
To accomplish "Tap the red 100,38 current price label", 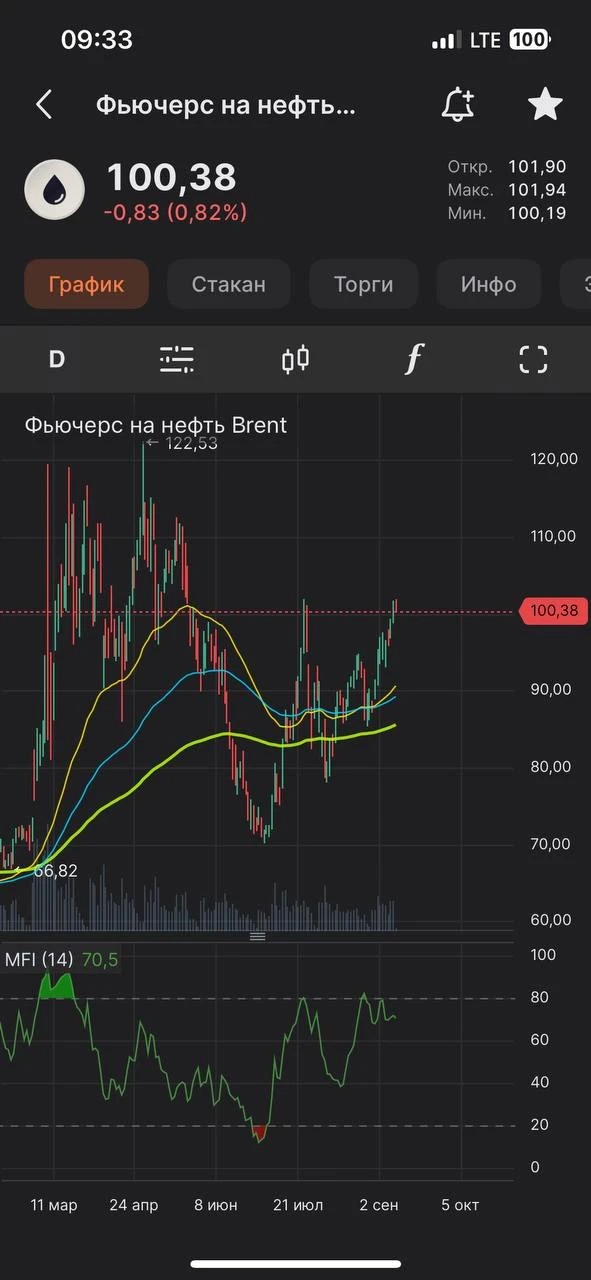I will click(555, 611).
